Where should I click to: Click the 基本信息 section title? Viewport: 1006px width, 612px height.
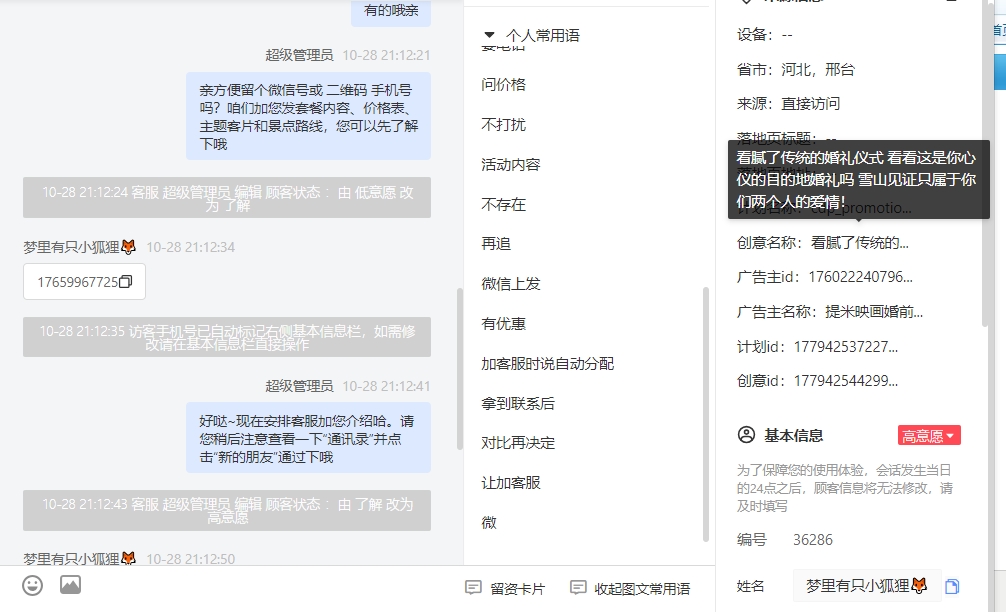tap(793, 436)
